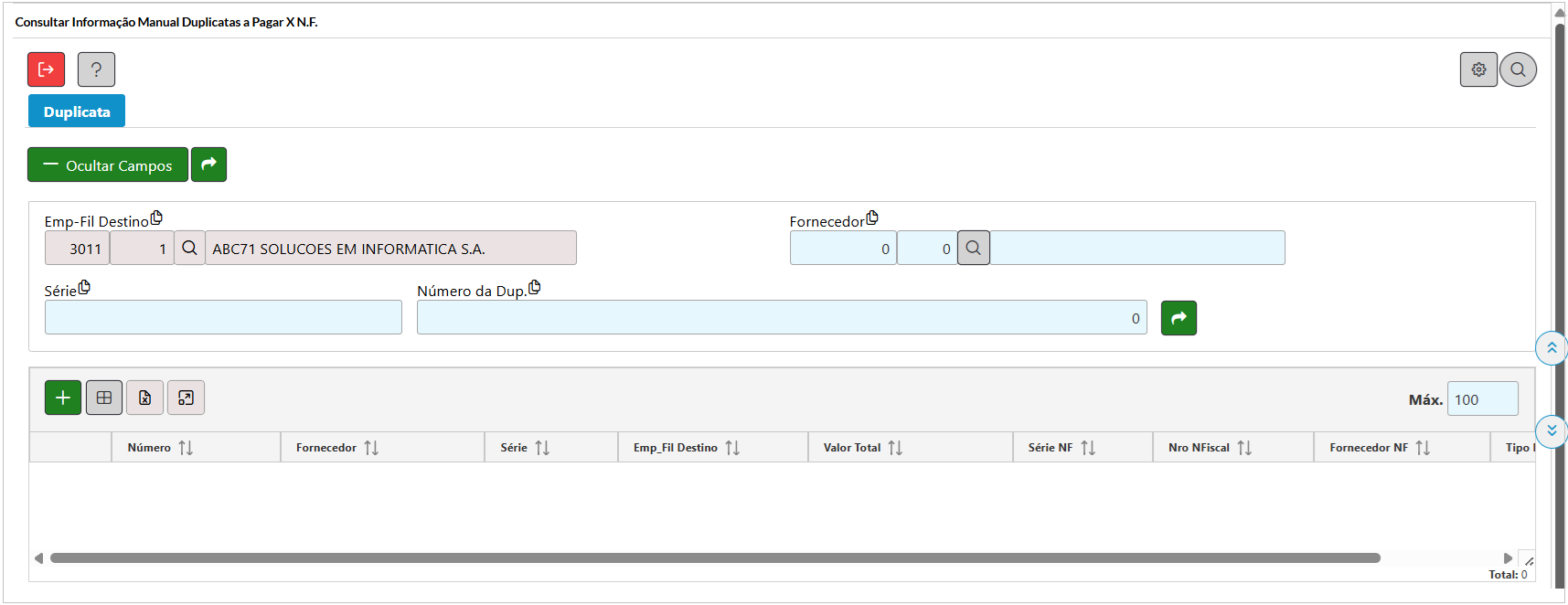The height and width of the screenshot is (605, 1568).
Task: Click the green arrow beside Ocultar Campos
Action: [x=208, y=165]
